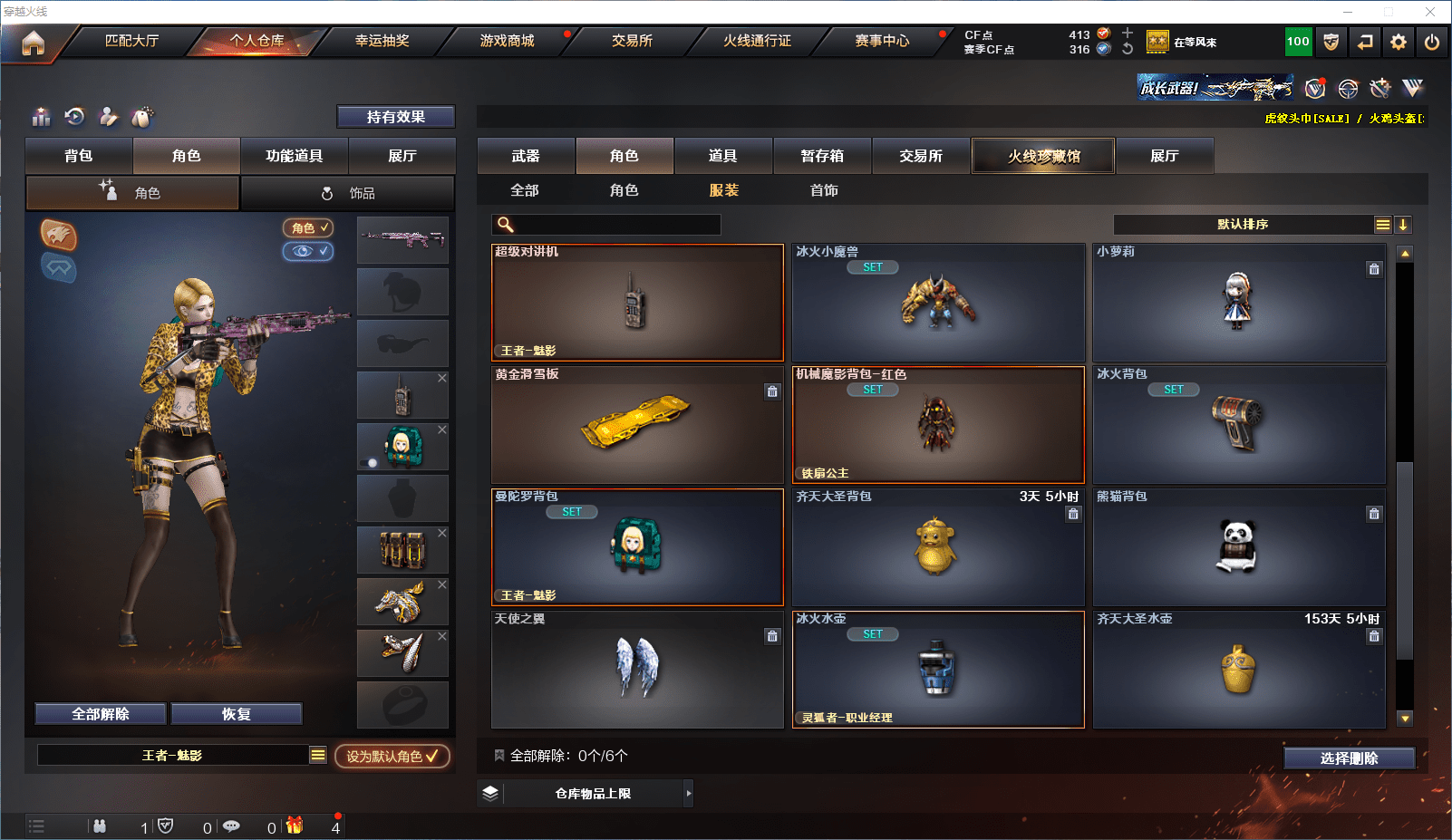Delete 黄金滑雪板 with trash icon
The height and width of the screenshot is (840, 1452).
772,391
